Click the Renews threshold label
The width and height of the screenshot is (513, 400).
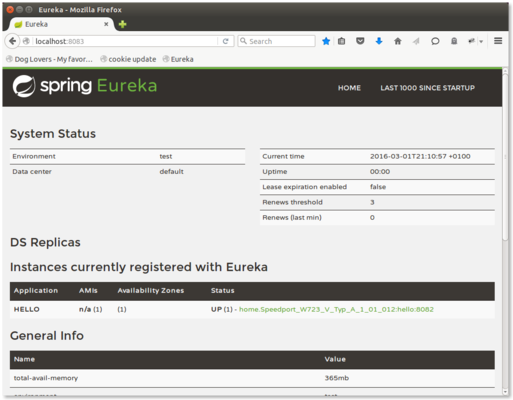292,202
